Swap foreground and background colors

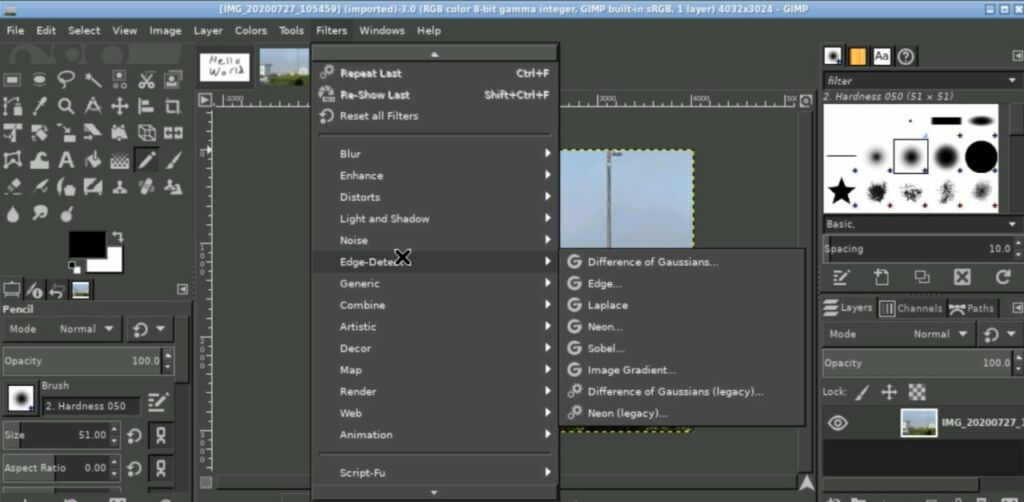coord(117,236)
